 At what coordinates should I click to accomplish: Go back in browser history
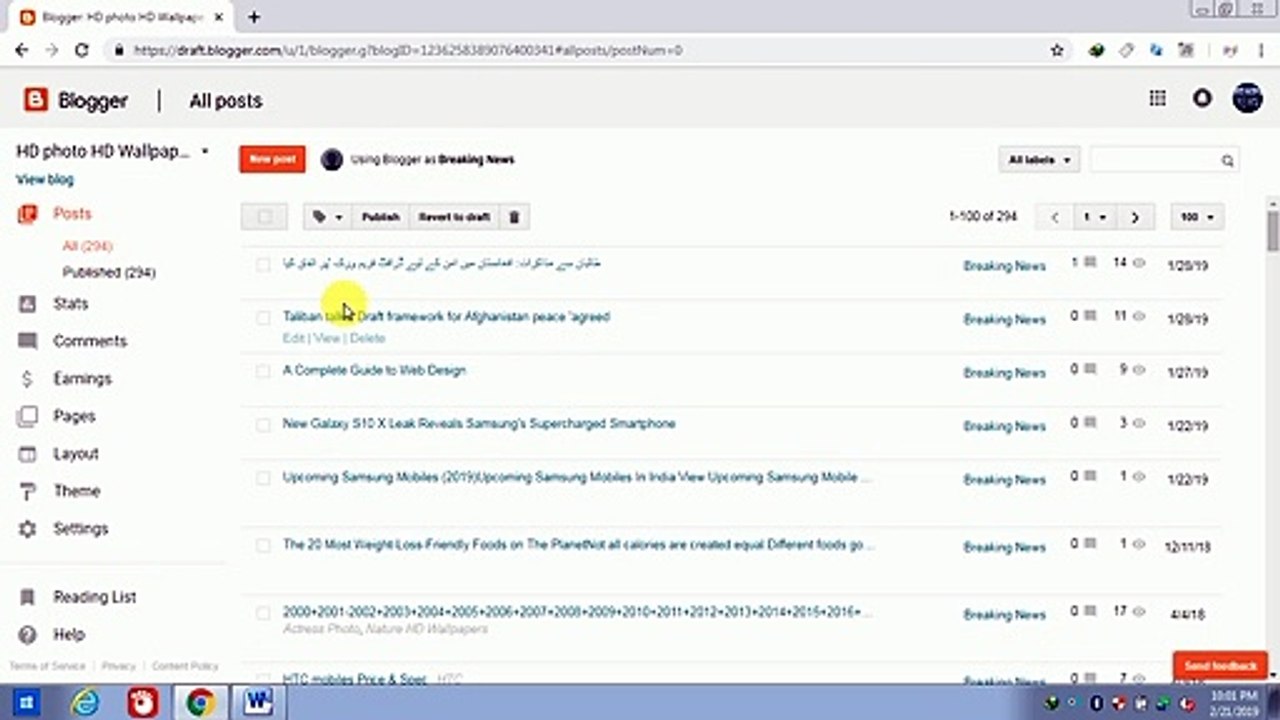[x=22, y=50]
